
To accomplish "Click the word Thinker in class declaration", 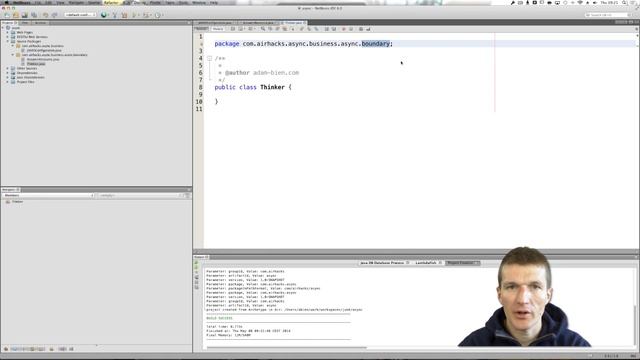I will (x=272, y=87).
